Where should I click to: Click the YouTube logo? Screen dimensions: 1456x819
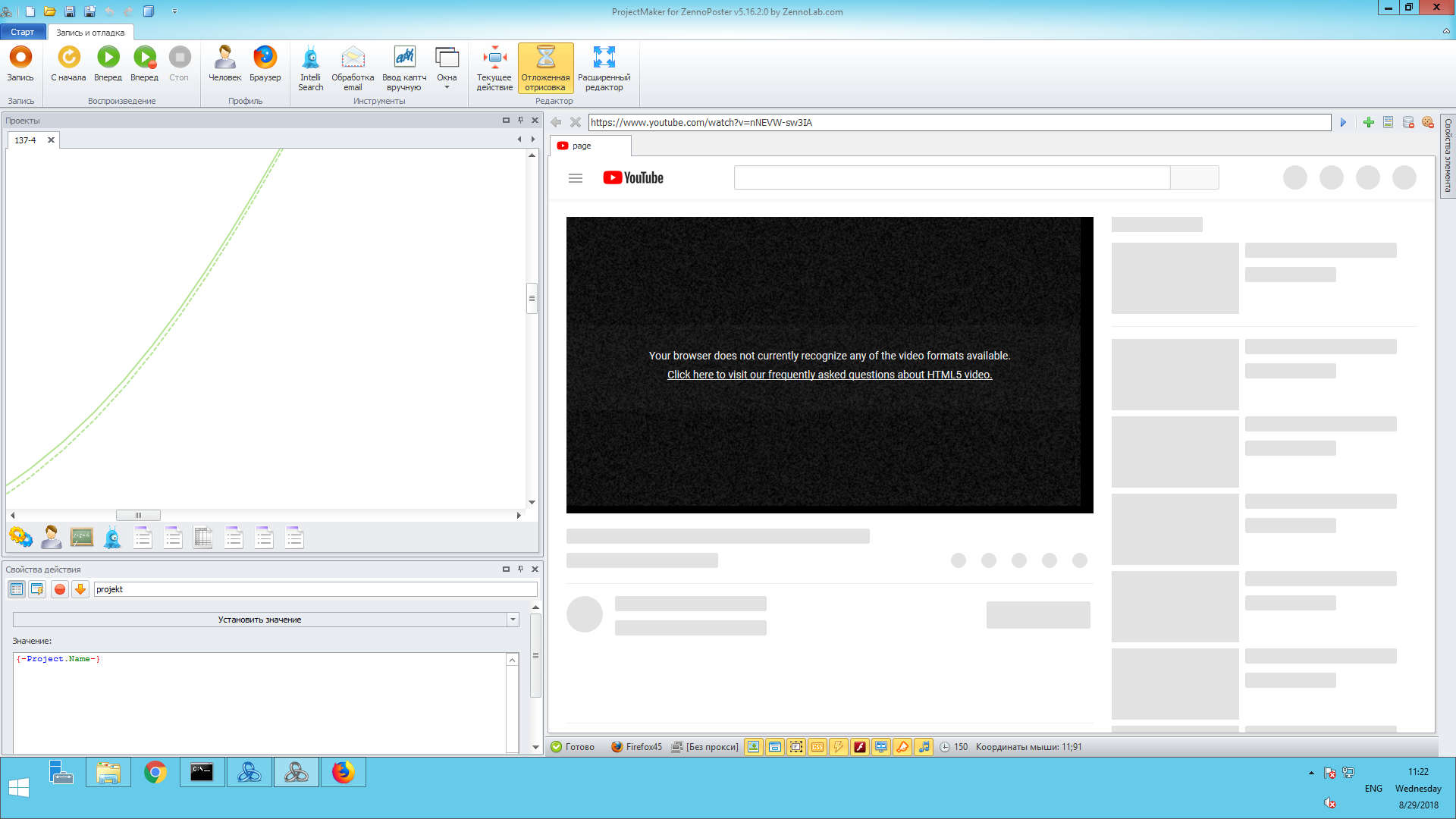point(633,178)
